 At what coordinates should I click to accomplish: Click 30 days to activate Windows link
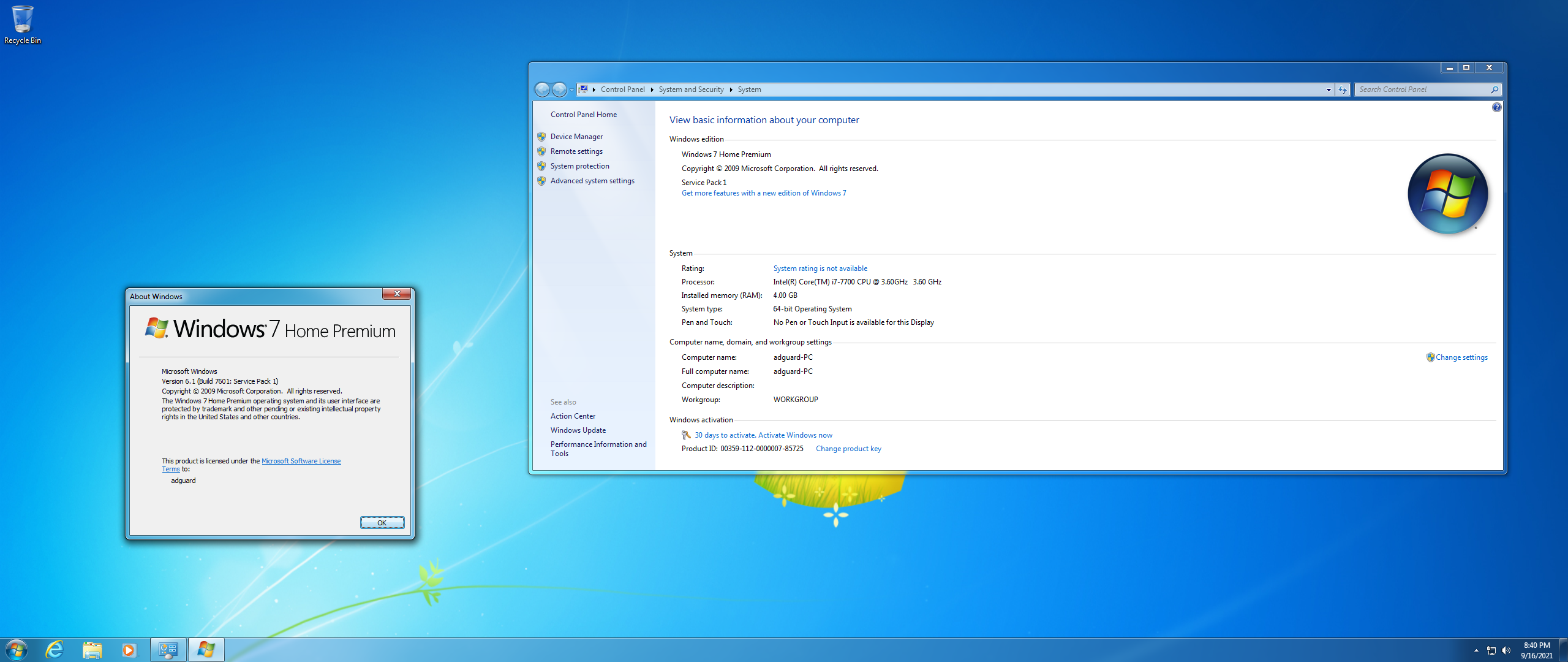(x=763, y=435)
